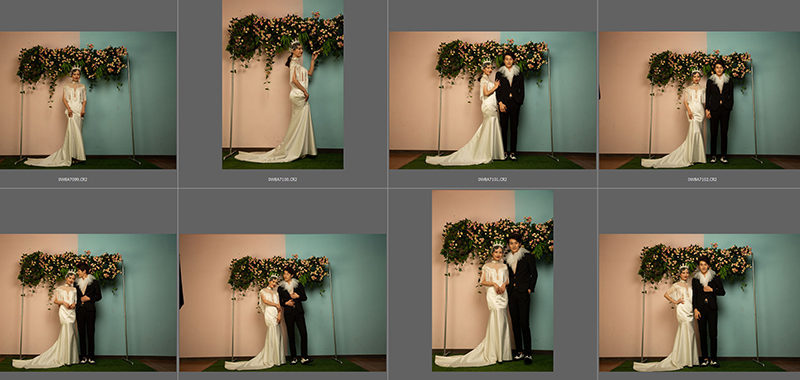Click gray area right of second-row portrait couple thumbnail
The height and width of the screenshot is (380, 800).
(574, 281)
